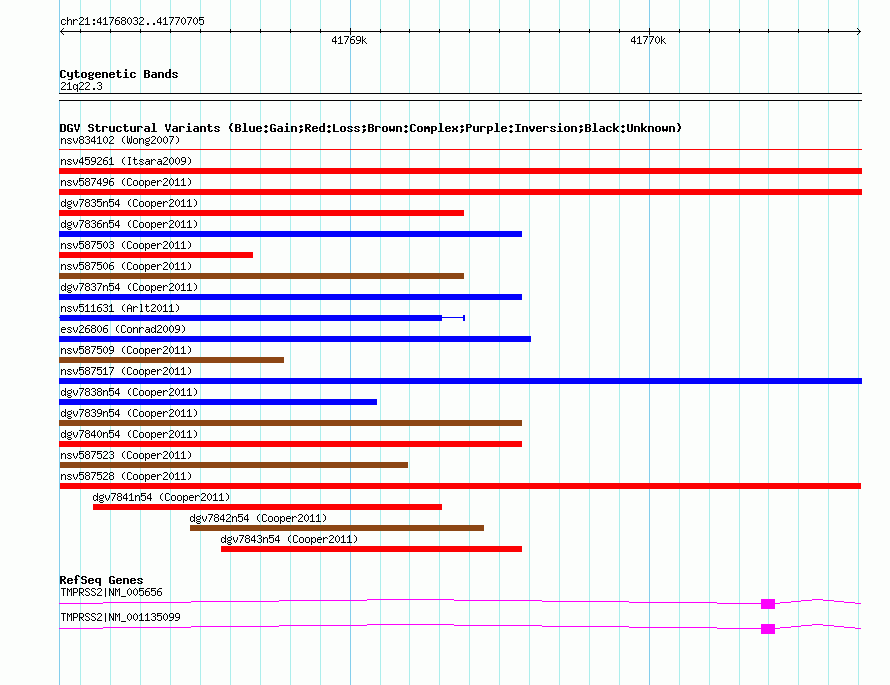Select the dgv7842n54 (Cooper2011) brown bar
890x685 pixels.
337,528
